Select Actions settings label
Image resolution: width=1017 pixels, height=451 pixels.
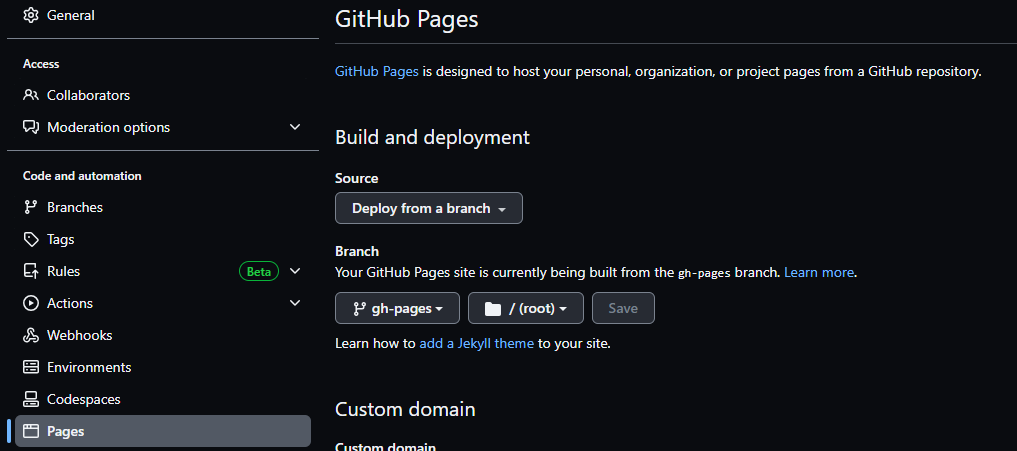pyautogui.click(x=69, y=303)
